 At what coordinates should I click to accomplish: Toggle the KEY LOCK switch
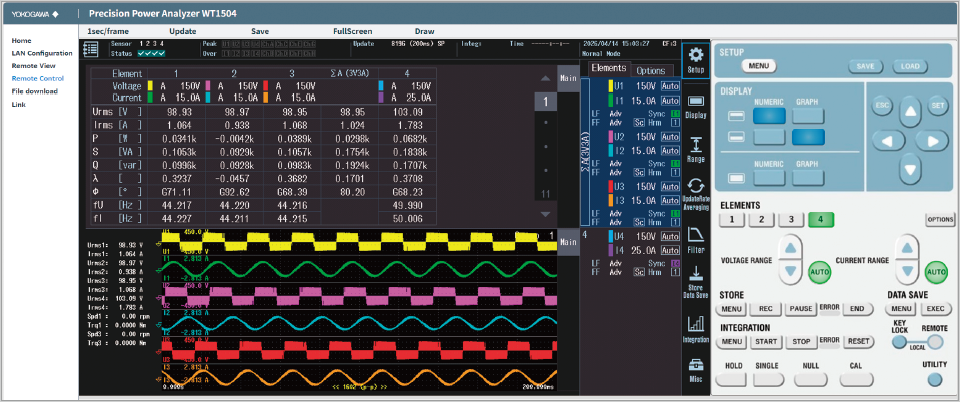(899, 343)
